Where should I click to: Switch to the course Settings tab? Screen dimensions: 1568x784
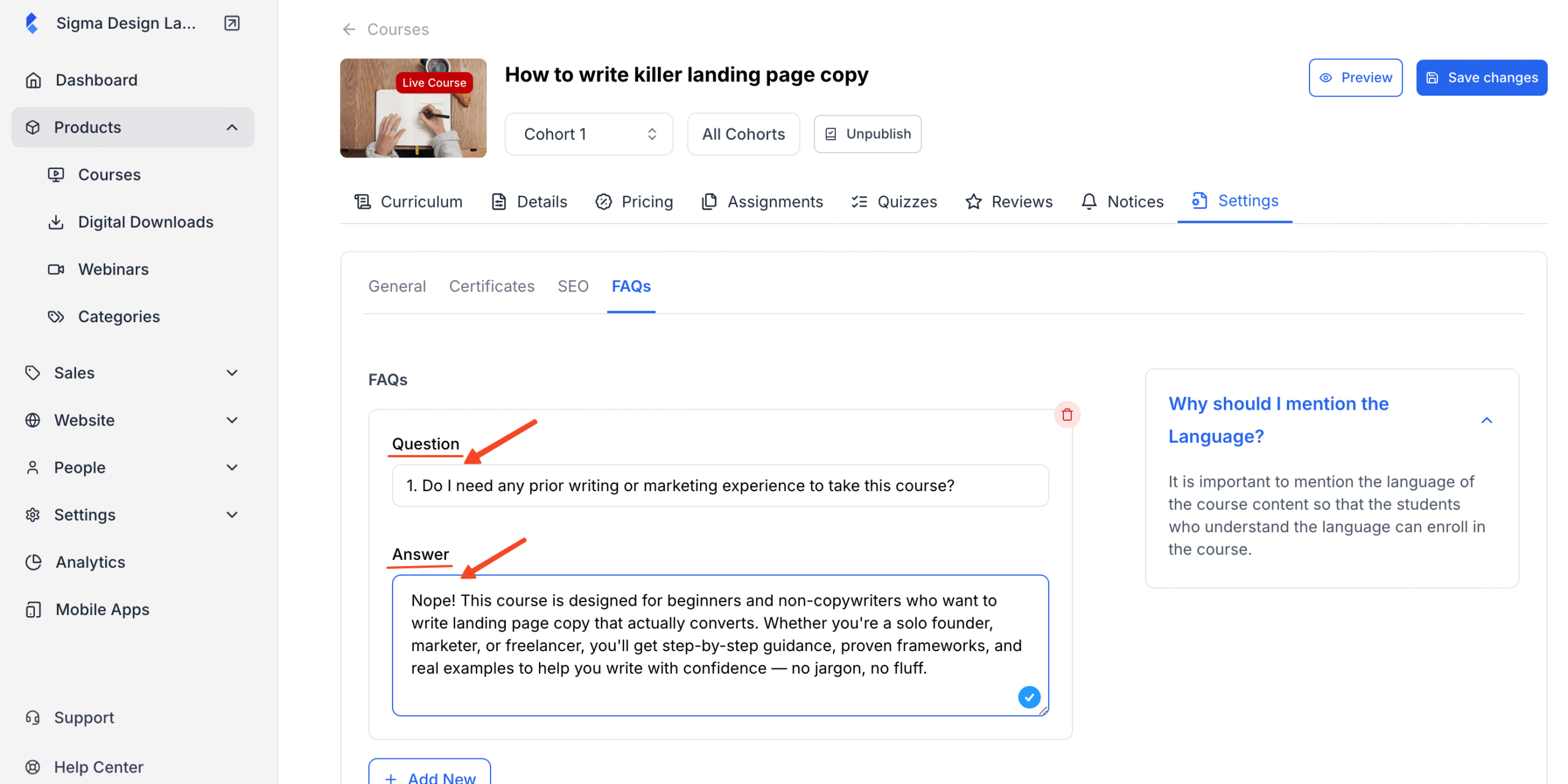coord(1235,201)
